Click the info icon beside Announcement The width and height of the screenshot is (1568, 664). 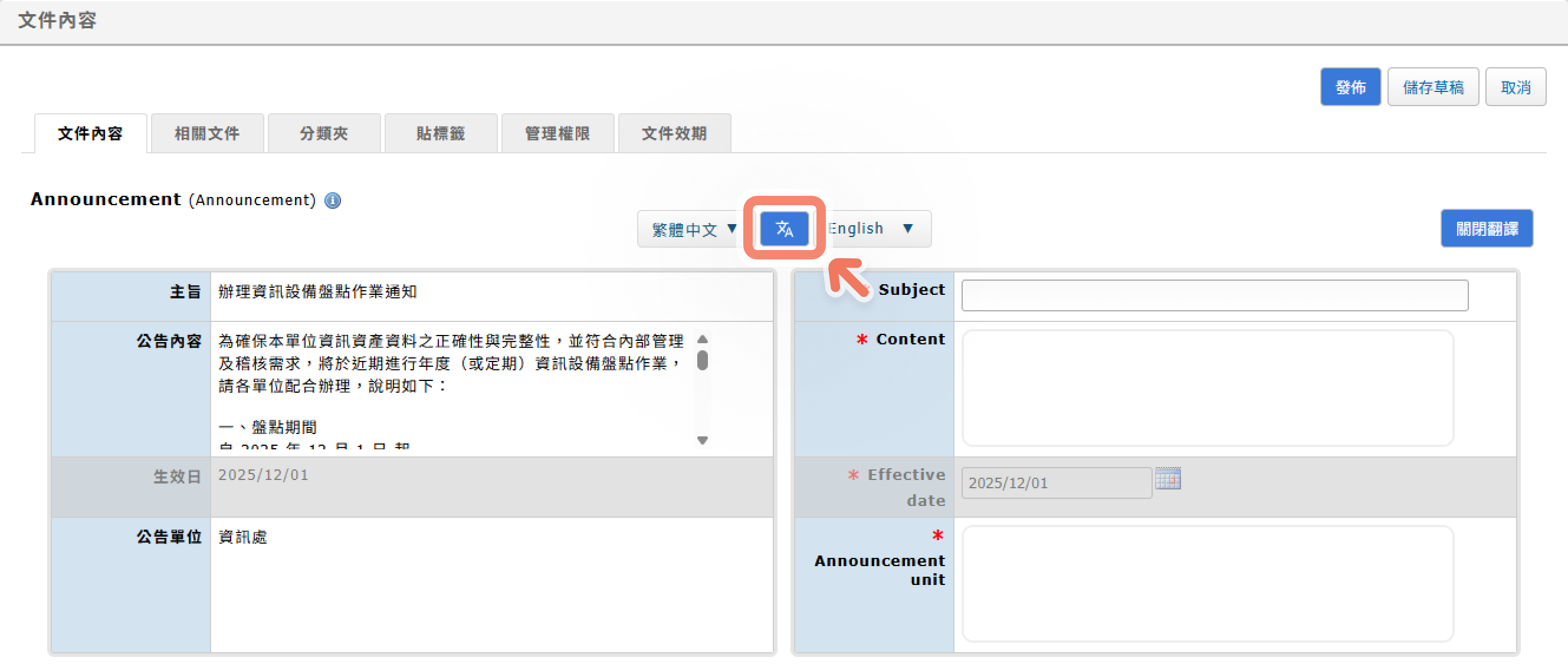(x=332, y=200)
